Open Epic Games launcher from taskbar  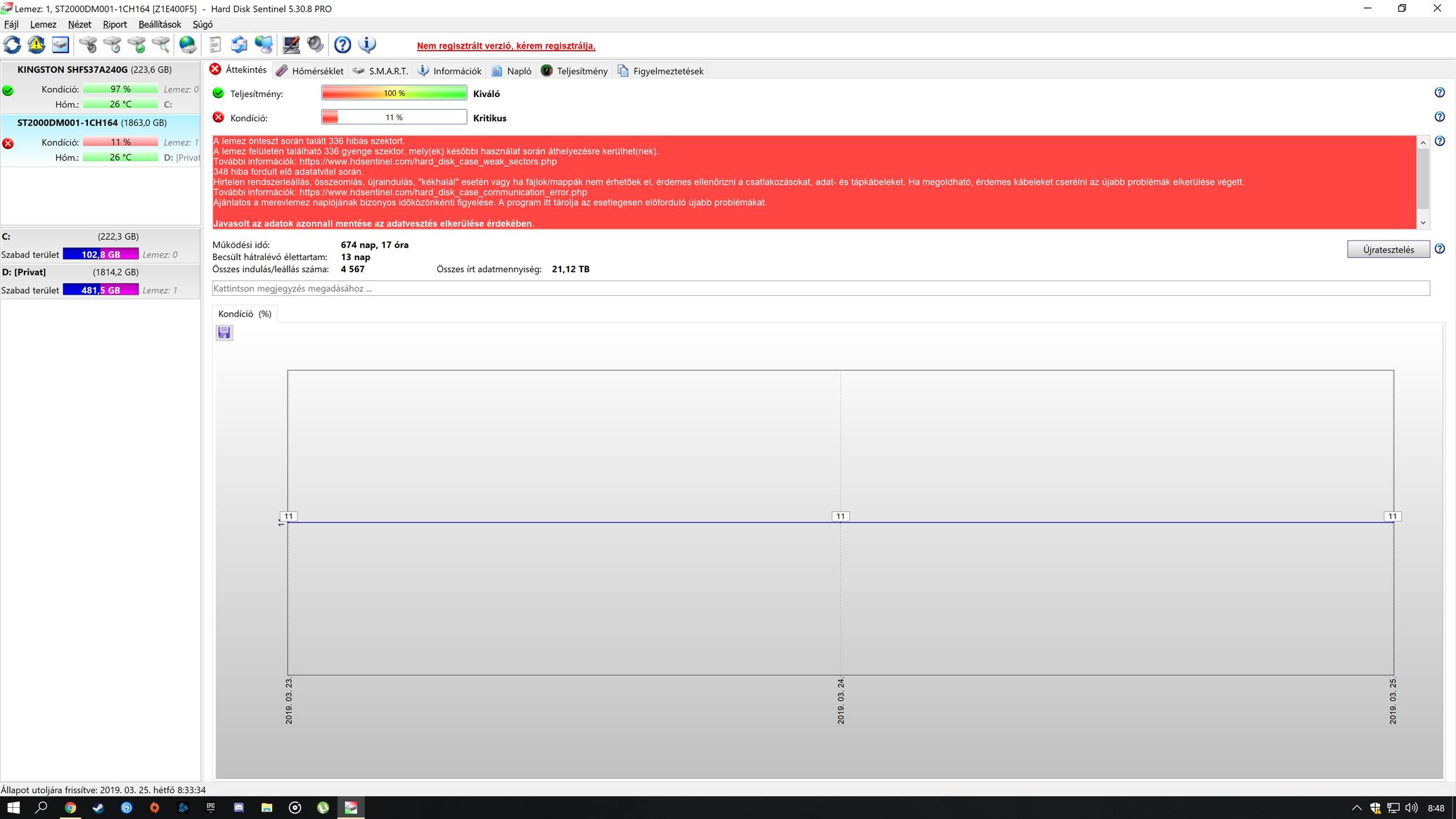click(x=211, y=808)
